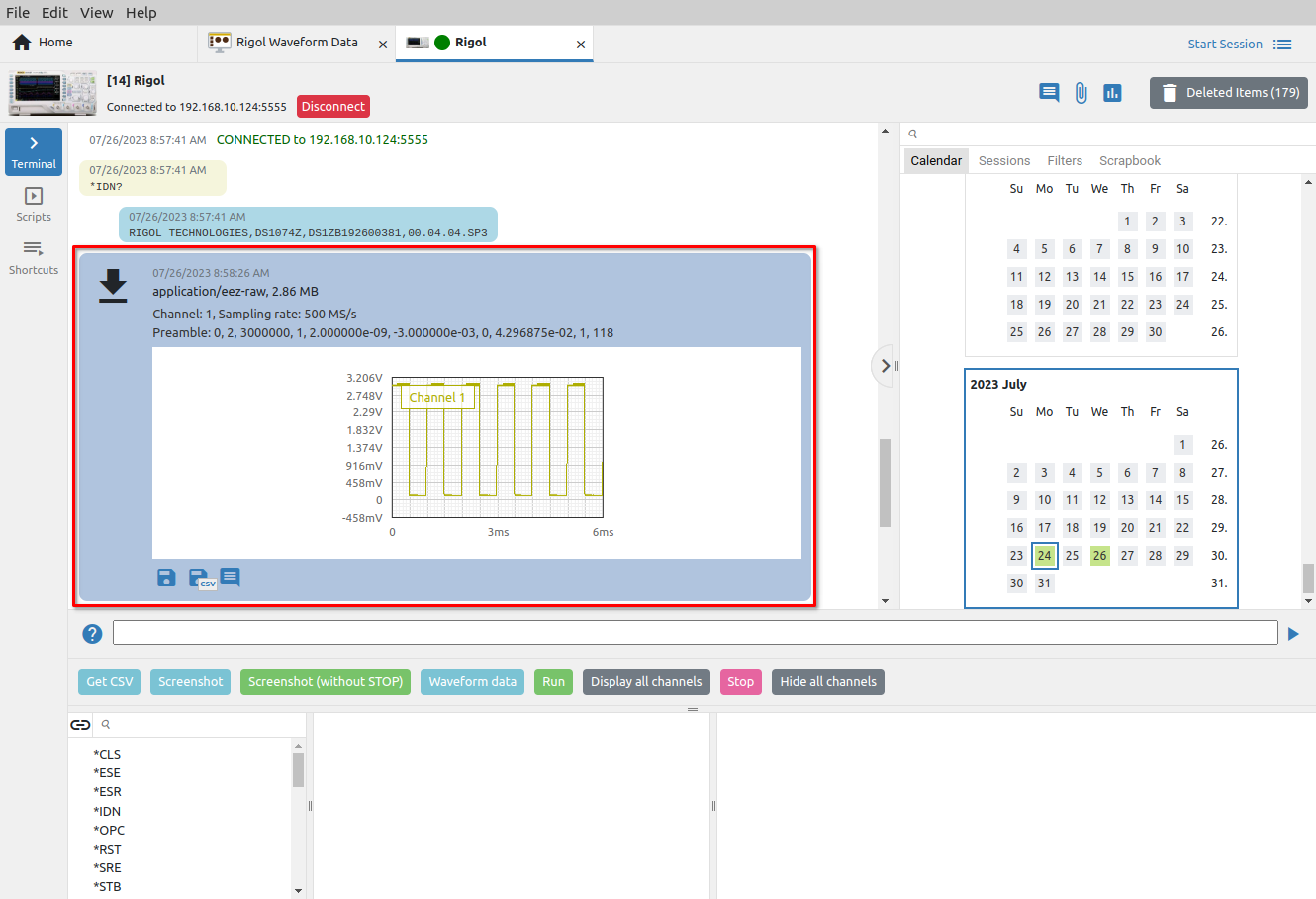Image resolution: width=1316 pixels, height=899 pixels.
Task: Save waveform as CSV icon
Action: click(201, 579)
